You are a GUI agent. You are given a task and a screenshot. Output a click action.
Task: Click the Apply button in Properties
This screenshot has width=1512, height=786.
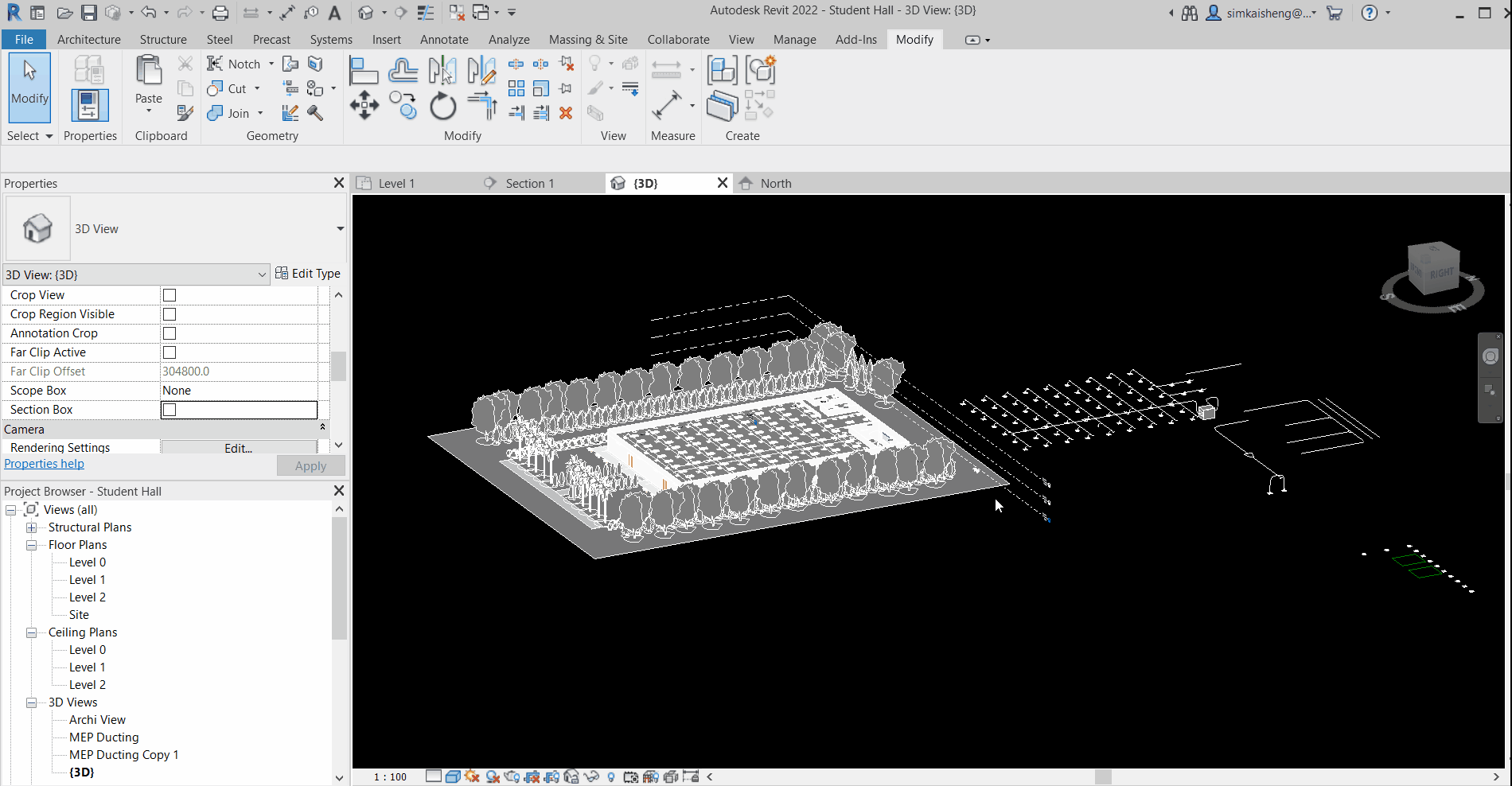[310, 466]
